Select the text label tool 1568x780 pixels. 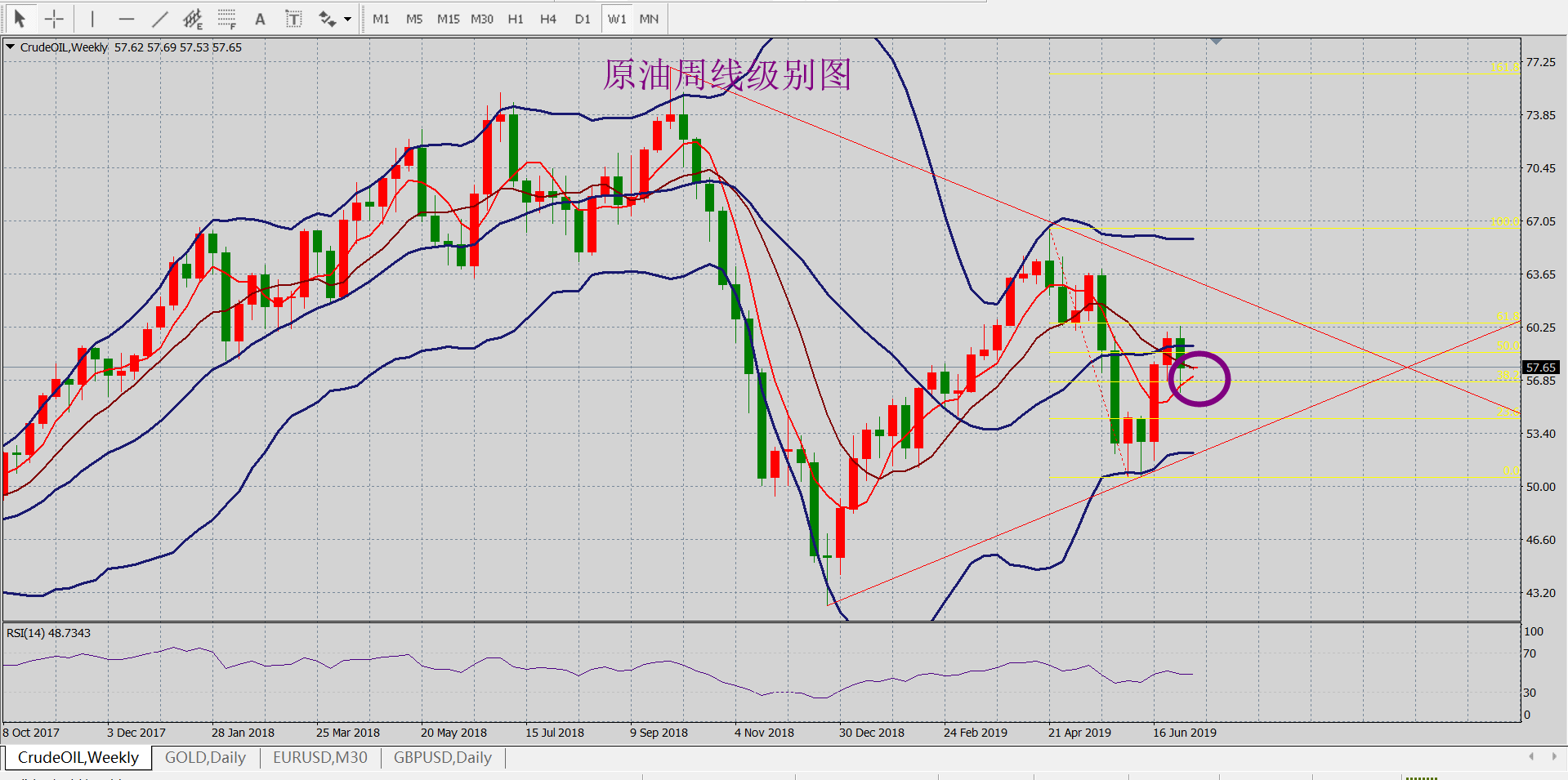click(x=293, y=18)
